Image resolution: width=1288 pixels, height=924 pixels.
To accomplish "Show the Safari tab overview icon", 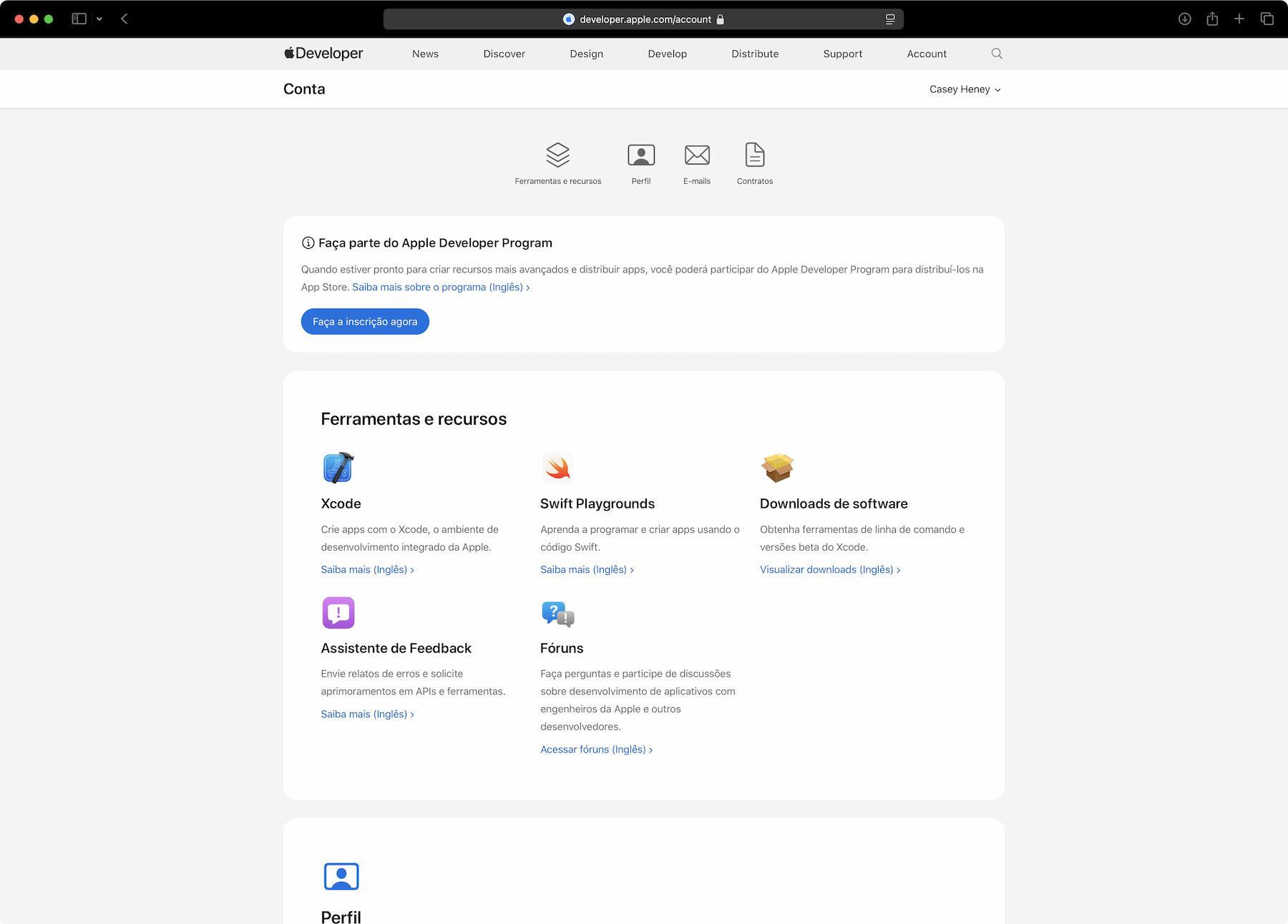I will click(1267, 19).
